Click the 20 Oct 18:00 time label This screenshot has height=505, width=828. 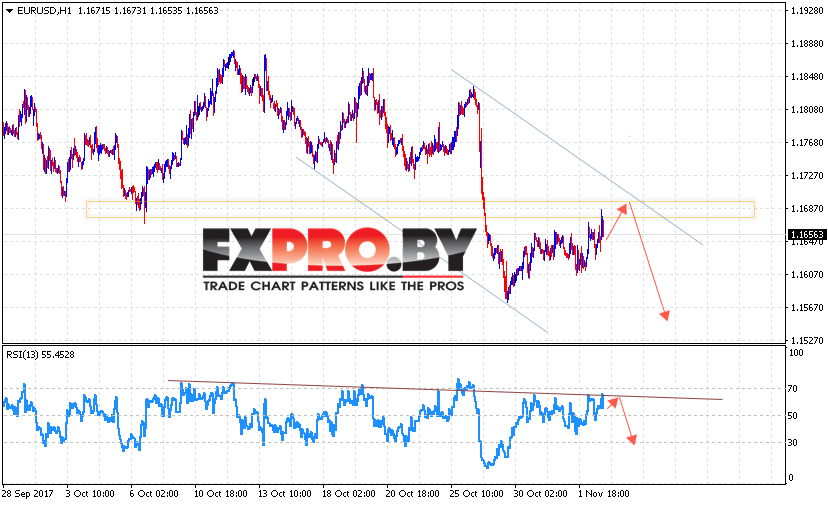point(413,494)
